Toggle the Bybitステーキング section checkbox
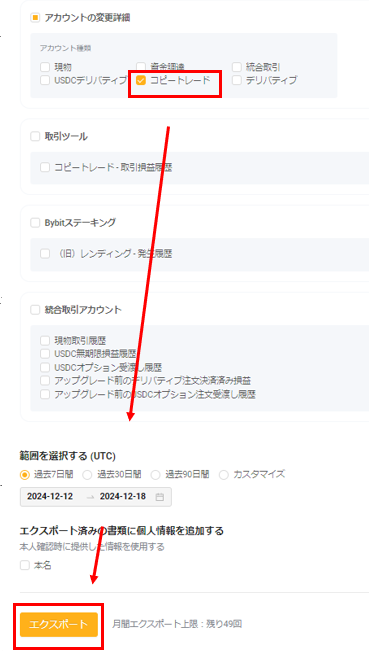Viewport: 369px width, 651px height. tap(35, 223)
